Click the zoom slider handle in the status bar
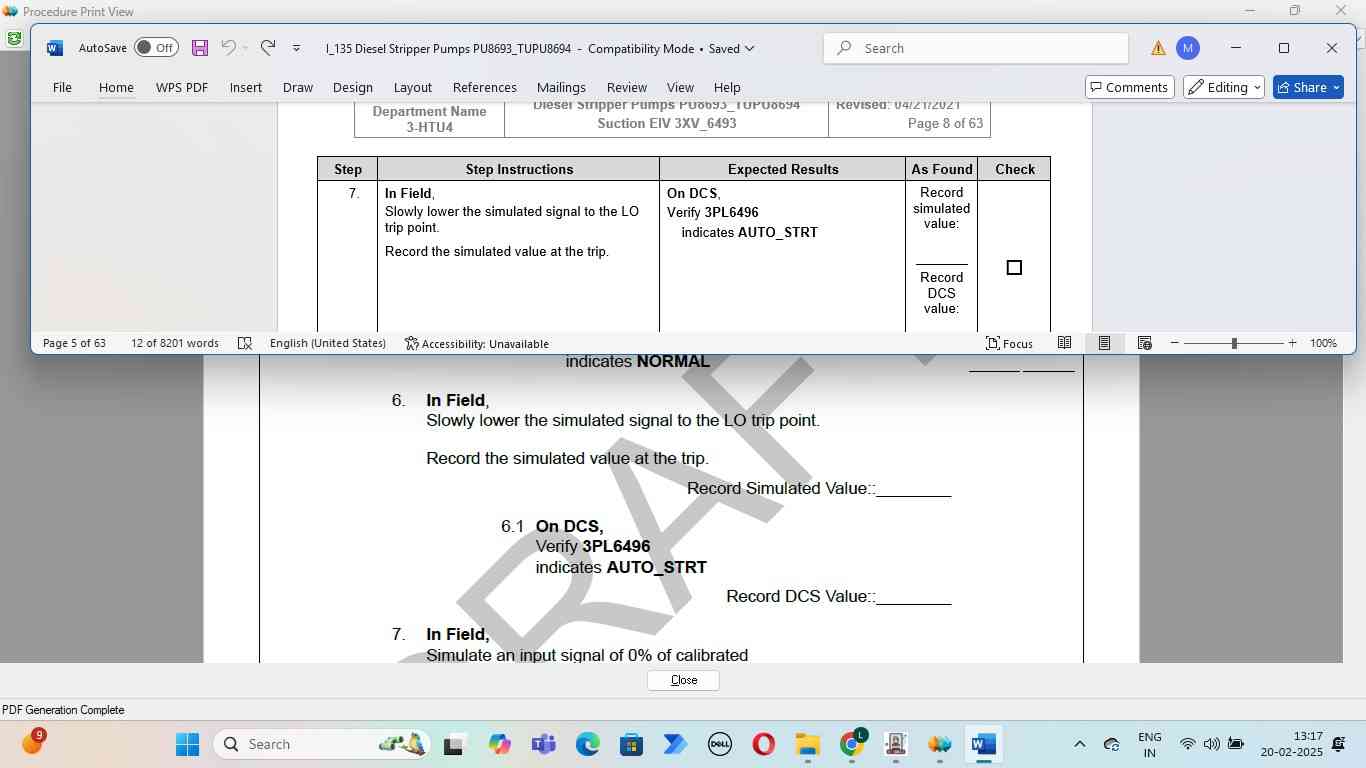 pyautogui.click(x=1234, y=343)
